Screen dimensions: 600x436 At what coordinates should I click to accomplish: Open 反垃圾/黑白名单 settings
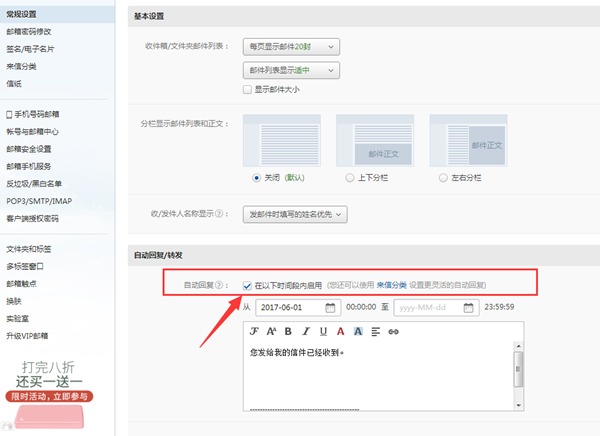[34, 184]
